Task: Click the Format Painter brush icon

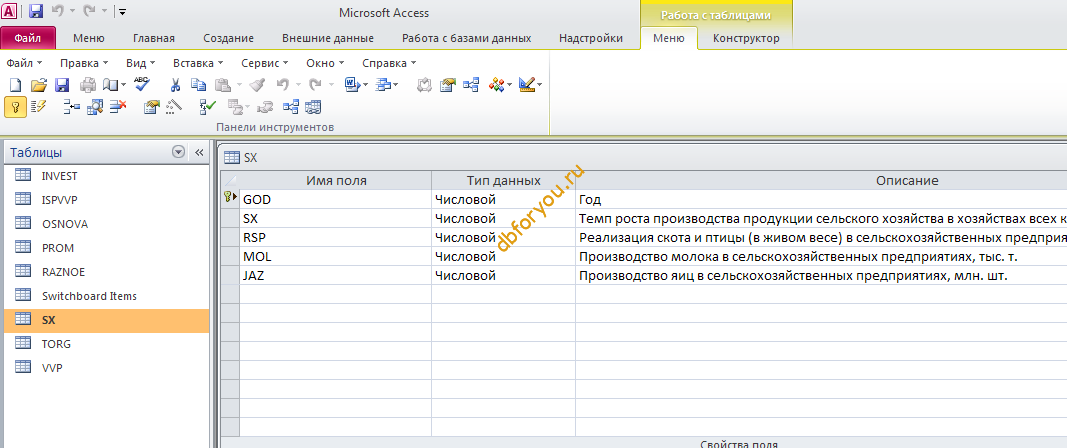Action: 257,85
